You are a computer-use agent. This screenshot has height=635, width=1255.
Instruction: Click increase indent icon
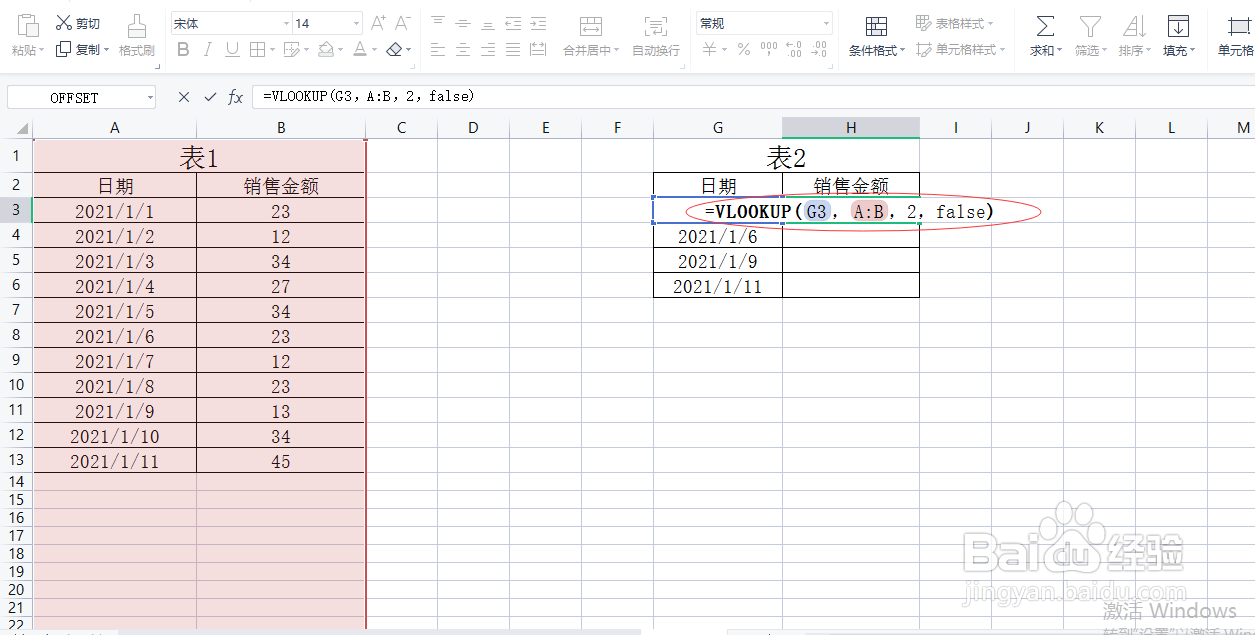coord(538,23)
